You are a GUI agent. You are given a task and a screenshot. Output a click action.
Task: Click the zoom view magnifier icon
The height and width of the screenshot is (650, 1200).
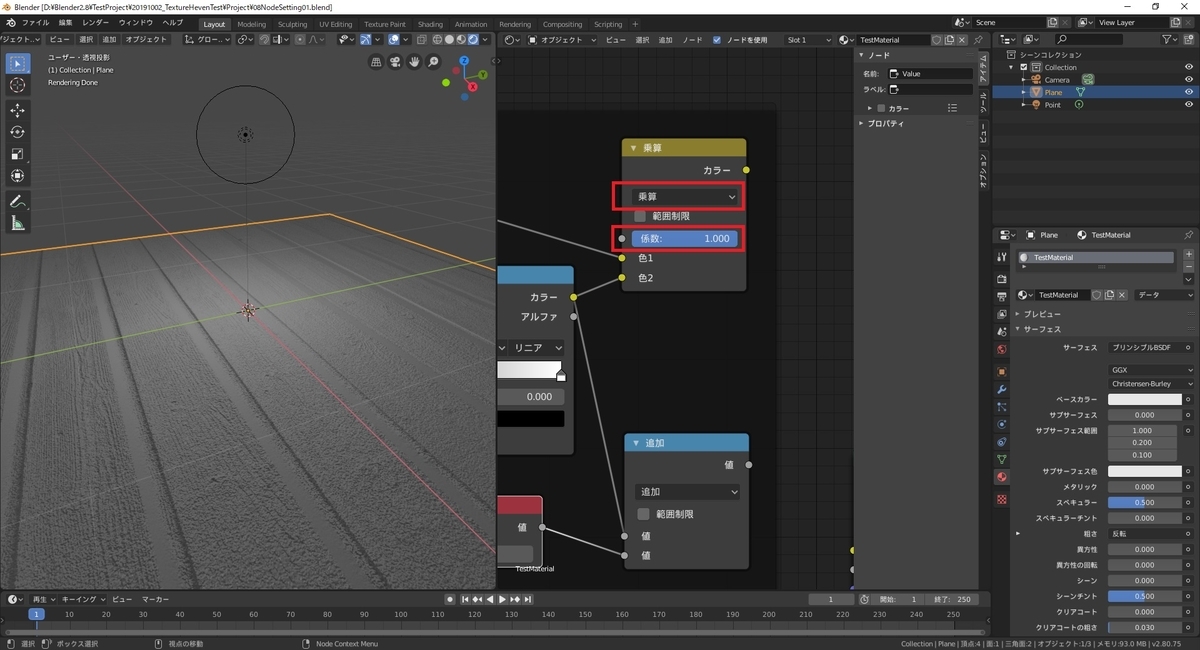(433, 62)
